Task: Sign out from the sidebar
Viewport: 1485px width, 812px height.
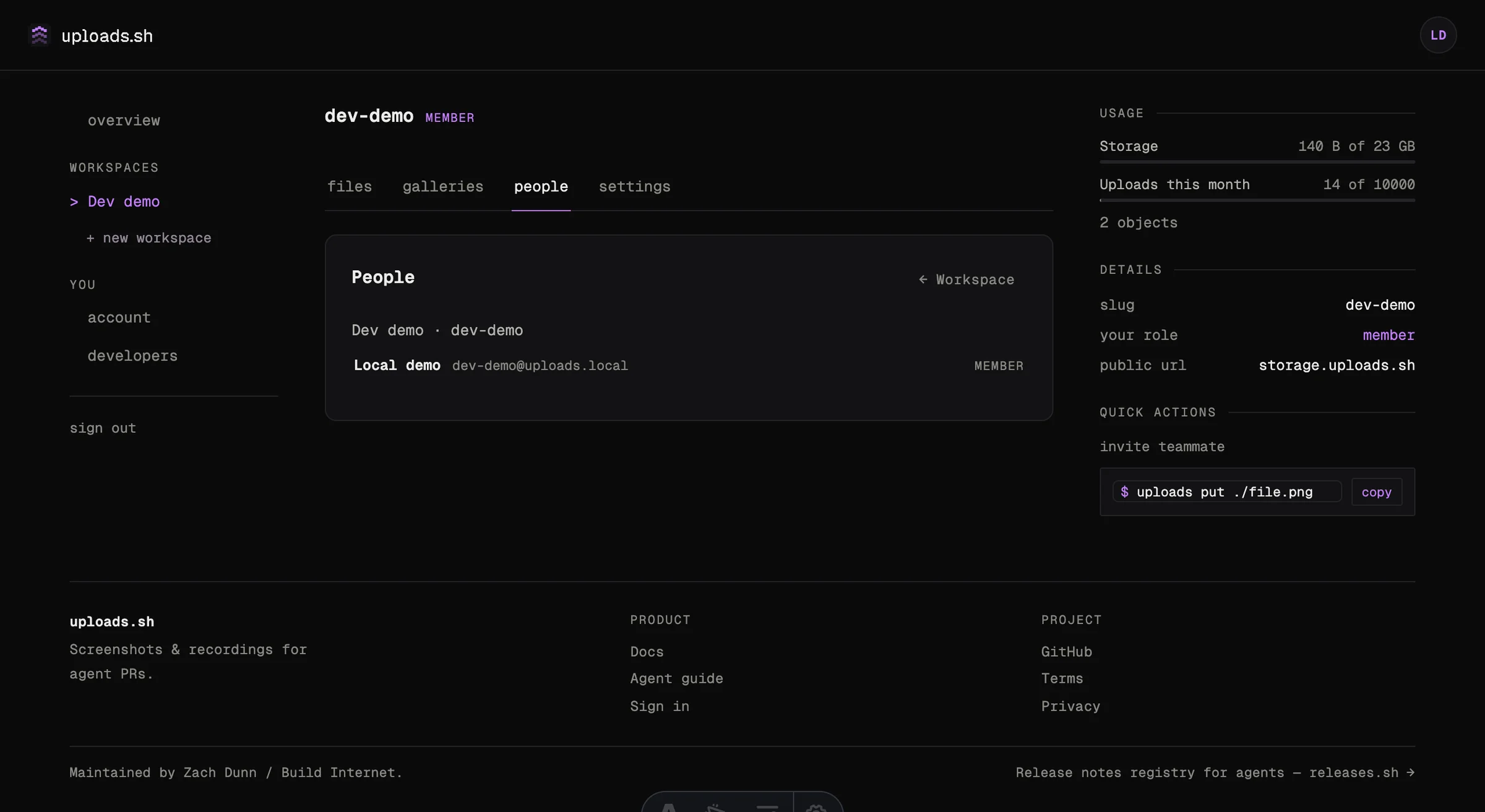Action: [x=103, y=428]
